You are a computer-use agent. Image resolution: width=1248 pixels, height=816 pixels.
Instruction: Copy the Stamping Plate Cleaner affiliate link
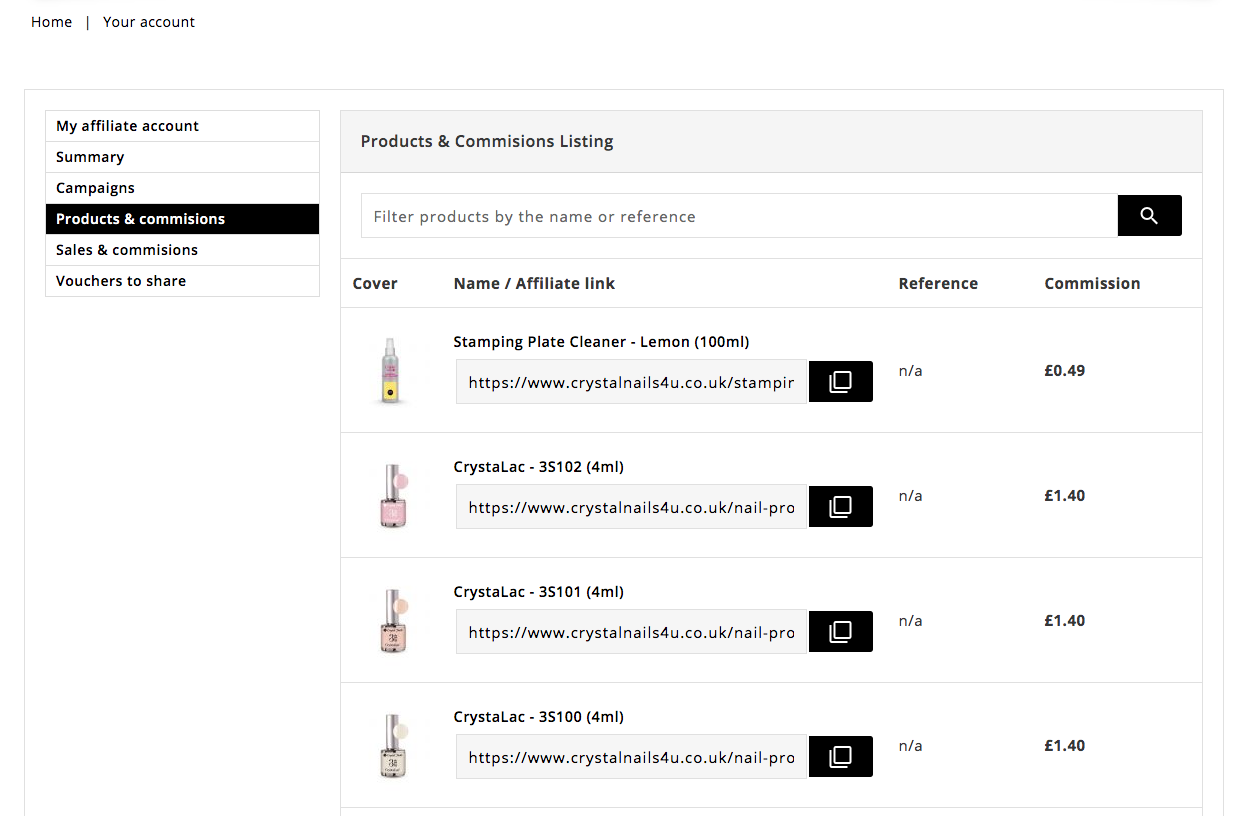tap(840, 382)
